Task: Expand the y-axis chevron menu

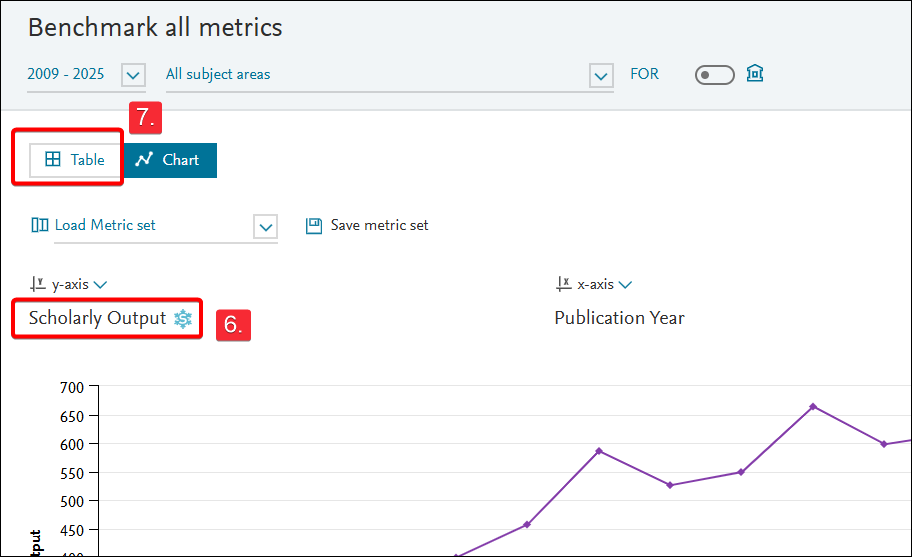Action: tap(100, 285)
